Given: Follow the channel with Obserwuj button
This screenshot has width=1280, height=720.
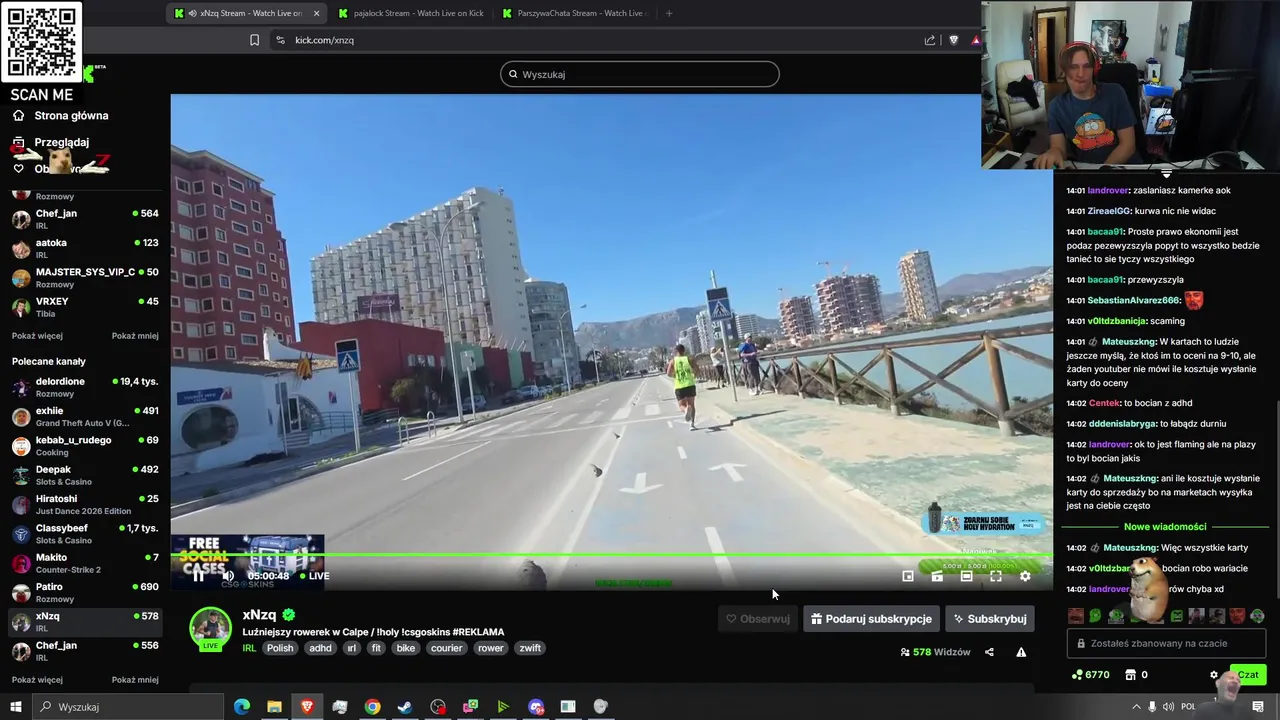Looking at the screenshot, I should [758, 619].
